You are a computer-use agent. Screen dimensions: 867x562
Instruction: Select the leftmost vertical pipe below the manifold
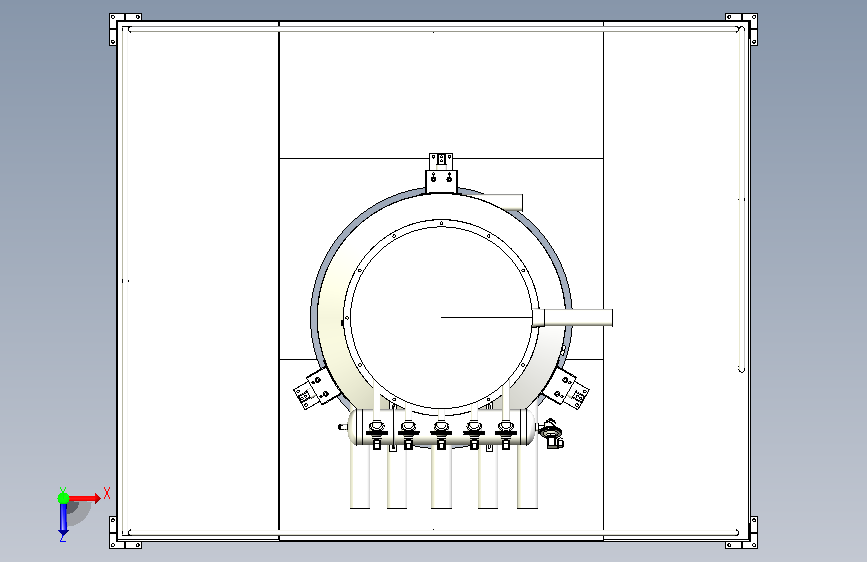click(x=360, y=476)
